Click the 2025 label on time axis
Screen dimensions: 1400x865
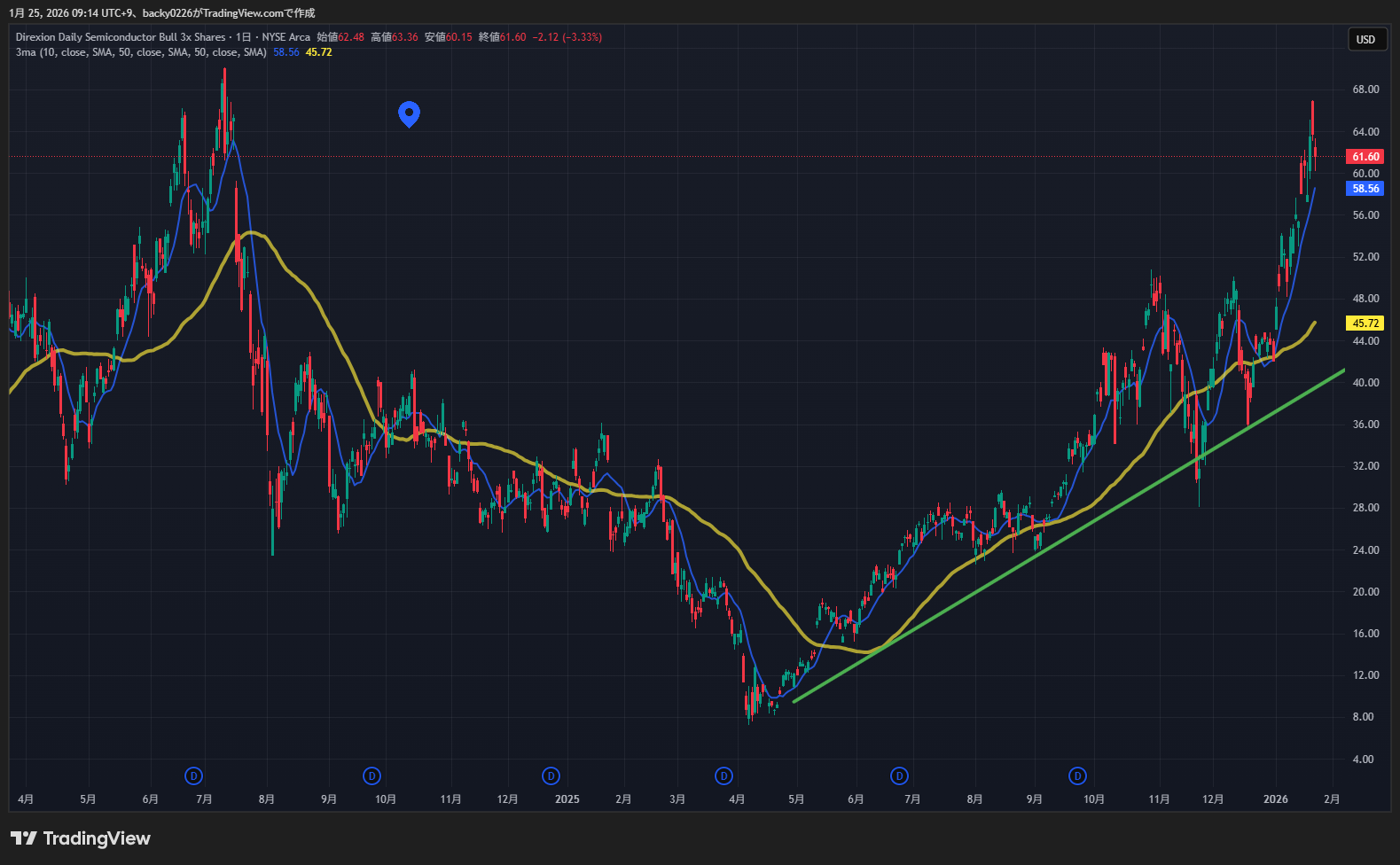coord(567,799)
